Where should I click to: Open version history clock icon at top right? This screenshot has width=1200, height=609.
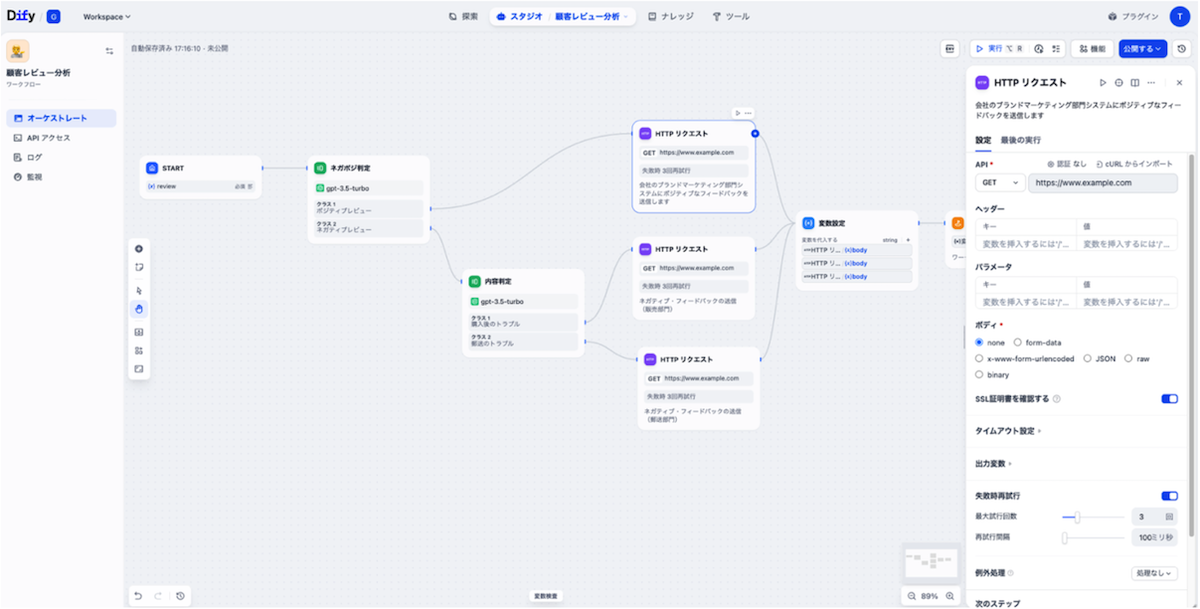[1182, 48]
